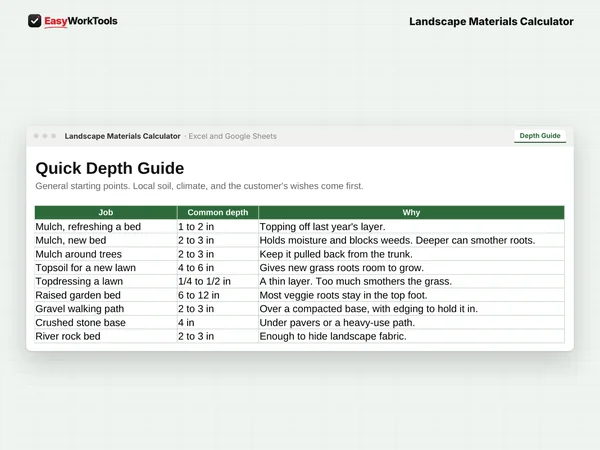Viewport: 600px width, 450px height.
Task: Click Gives new grass roots room to grow
Action: (x=411, y=268)
